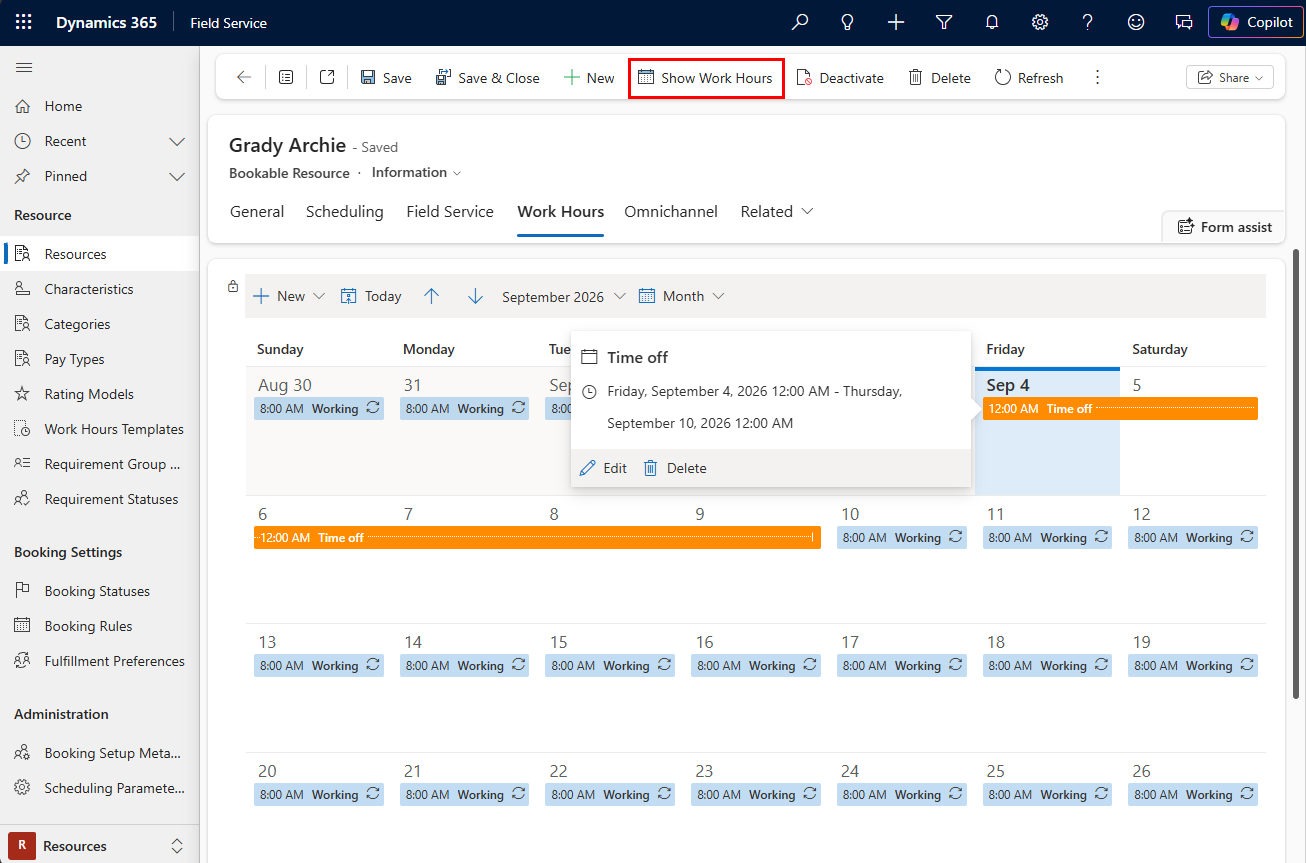Click Save & Close
This screenshot has height=863, width=1306.
click(488, 77)
